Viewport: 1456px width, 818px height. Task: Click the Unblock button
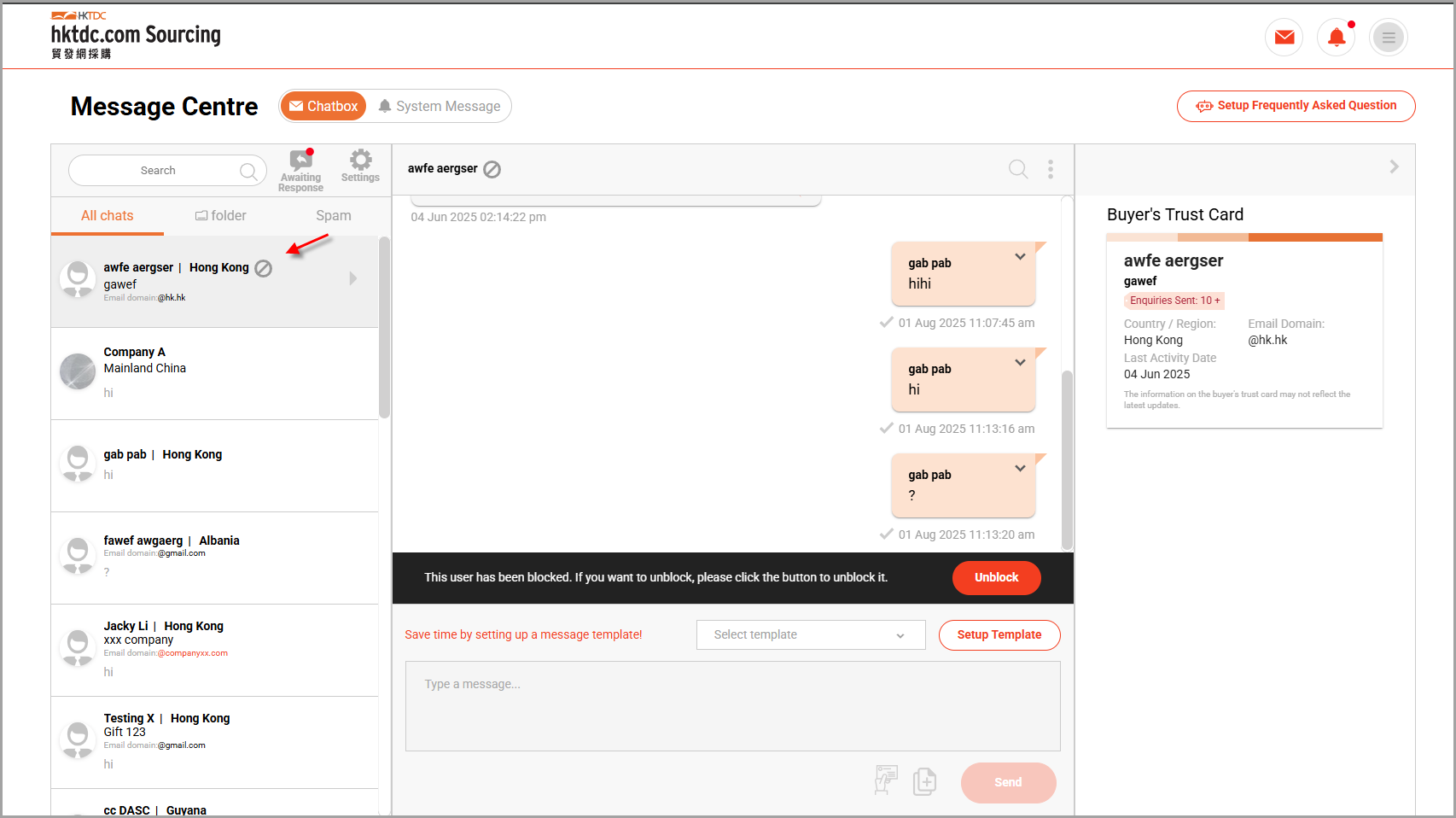point(996,578)
